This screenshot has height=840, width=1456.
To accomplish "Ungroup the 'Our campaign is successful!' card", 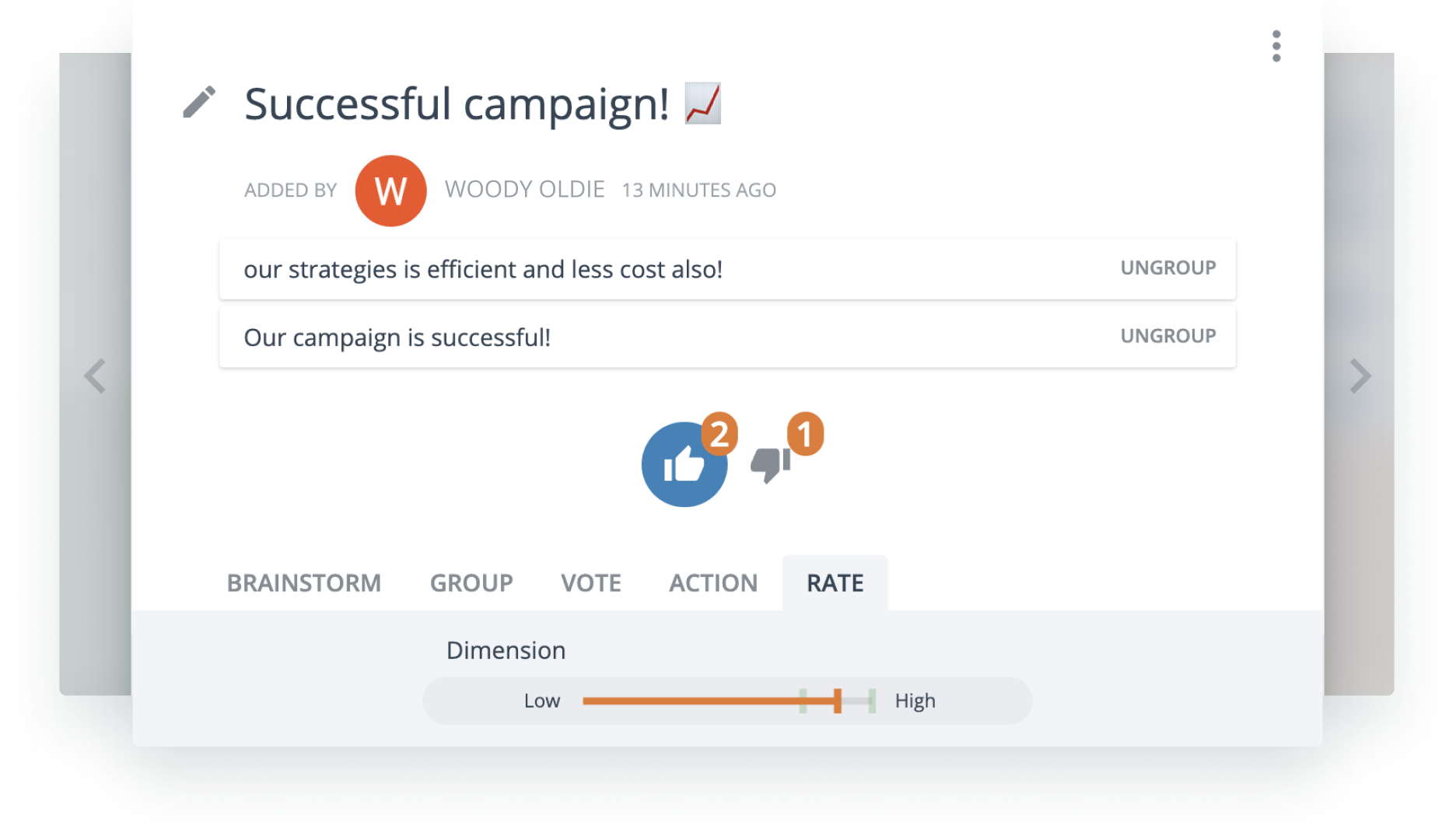I will coord(1167,336).
